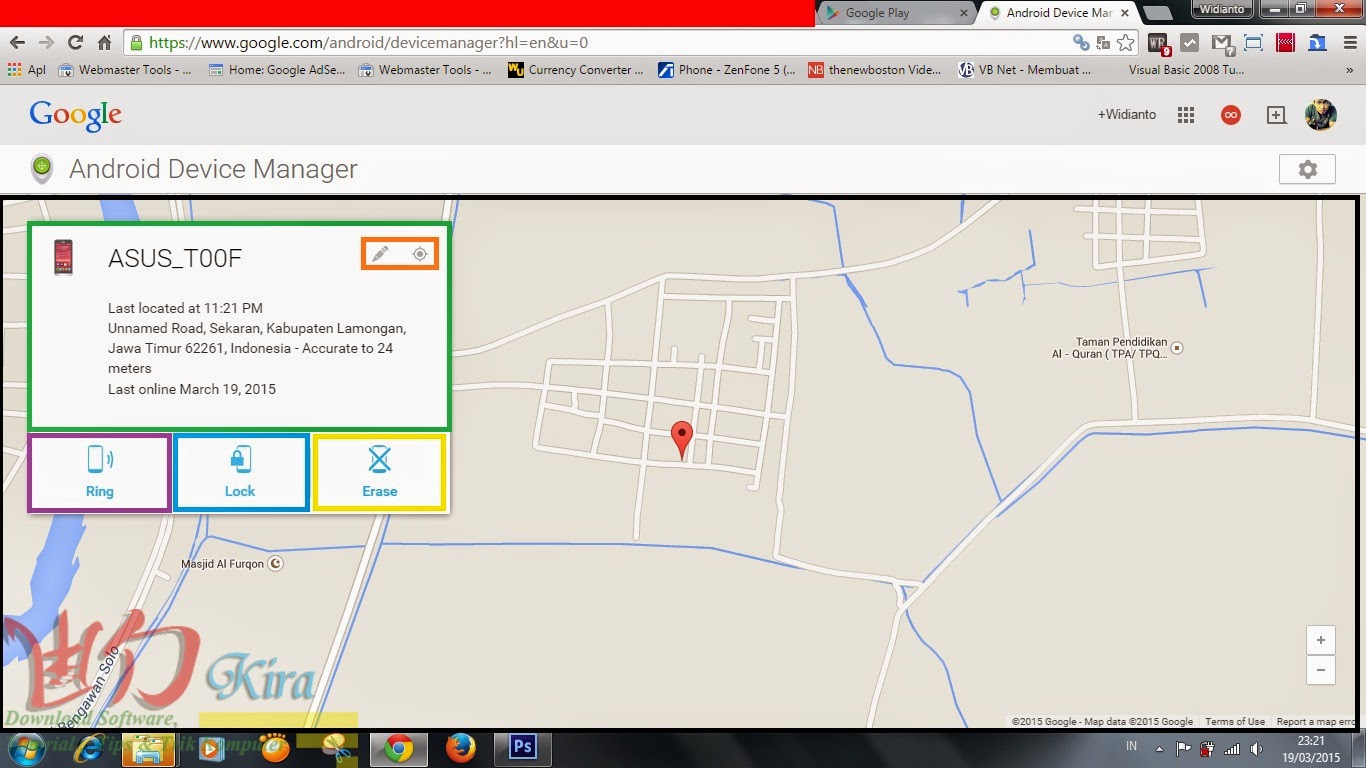Open the Apps bookmarks shortcut
The height and width of the screenshot is (768, 1366).
point(27,70)
